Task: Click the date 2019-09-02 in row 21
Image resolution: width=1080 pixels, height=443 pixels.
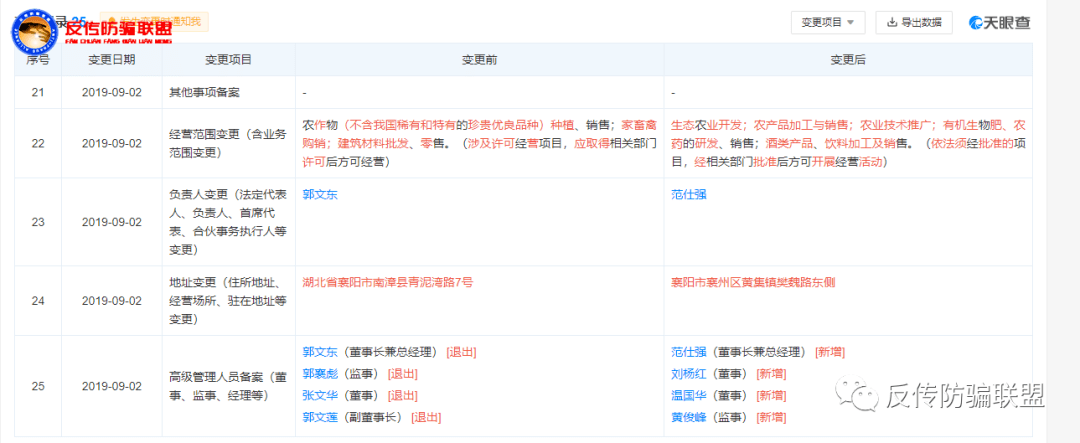Action: click(112, 92)
